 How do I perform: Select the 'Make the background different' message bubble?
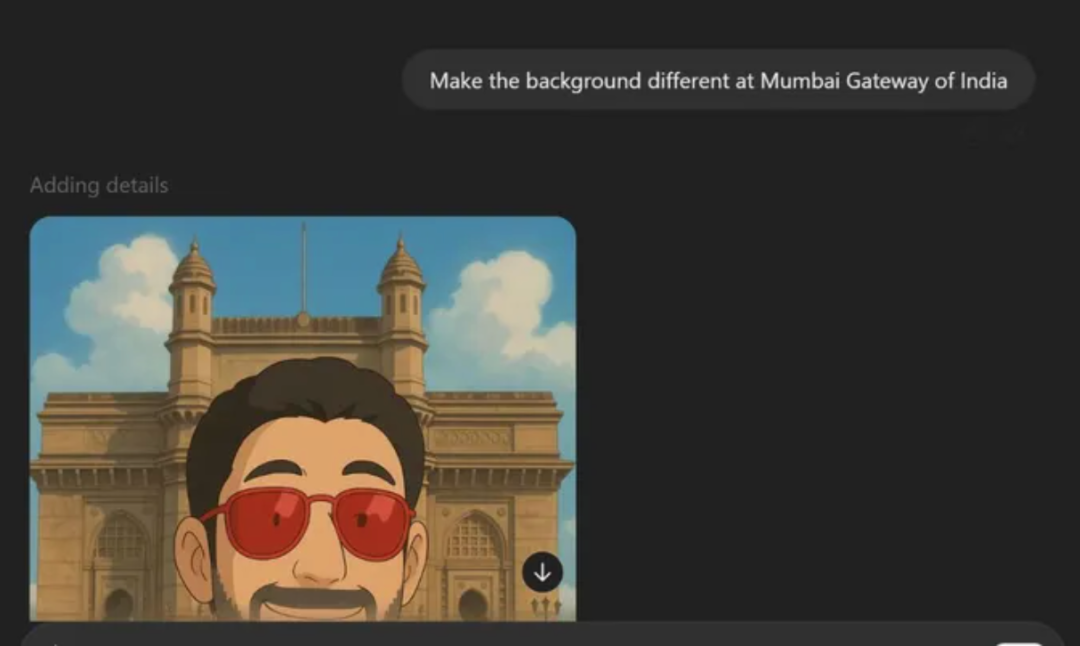point(718,81)
